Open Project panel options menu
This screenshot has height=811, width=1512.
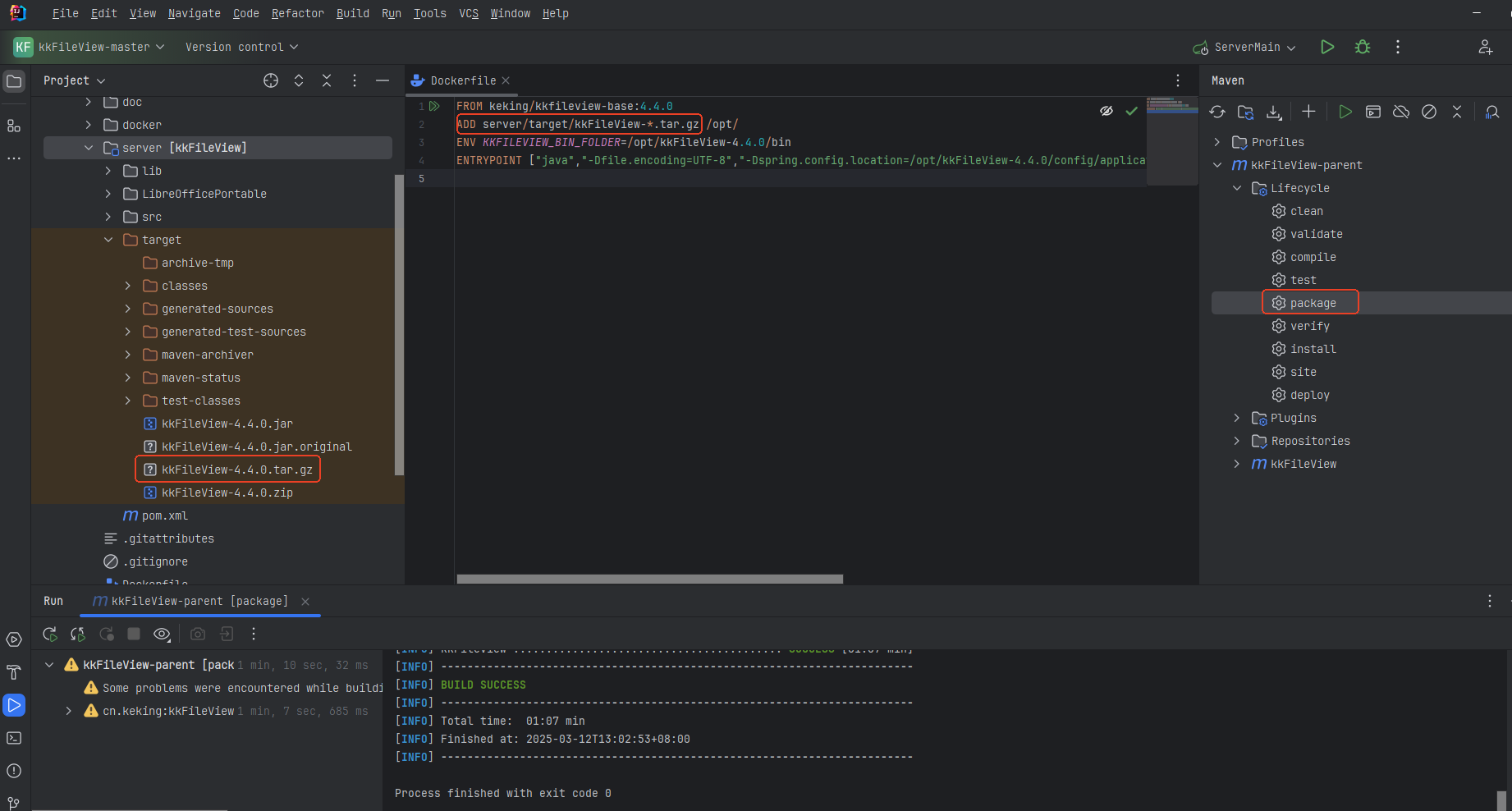[355, 80]
